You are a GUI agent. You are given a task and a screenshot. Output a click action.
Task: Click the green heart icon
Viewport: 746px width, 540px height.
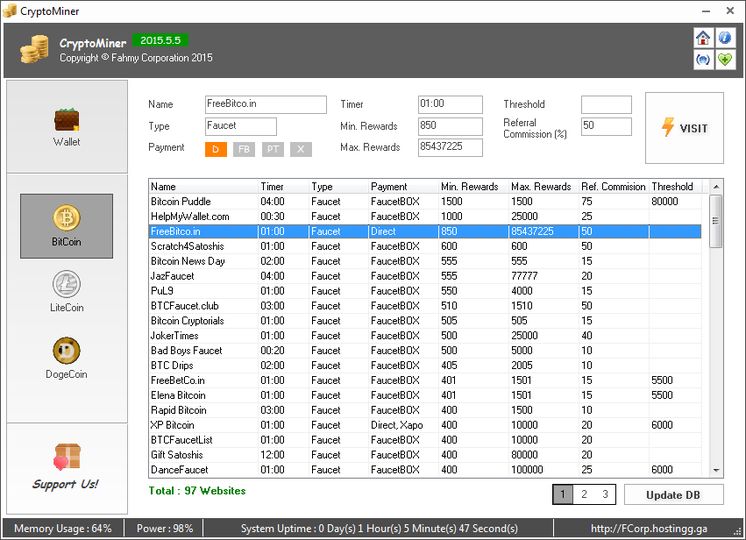[x=725, y=59]
